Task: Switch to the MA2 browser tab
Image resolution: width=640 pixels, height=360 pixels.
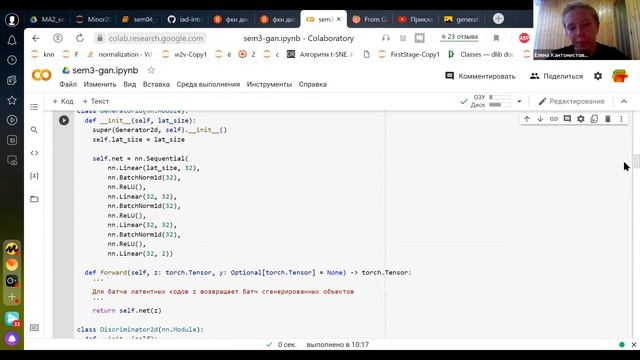Action: pos(48,19)
